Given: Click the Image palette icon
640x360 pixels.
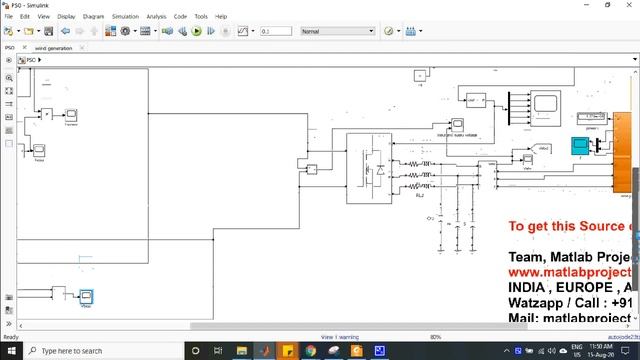Looking at the screenshot, I should pyautogui.click(x=9, y=130).
